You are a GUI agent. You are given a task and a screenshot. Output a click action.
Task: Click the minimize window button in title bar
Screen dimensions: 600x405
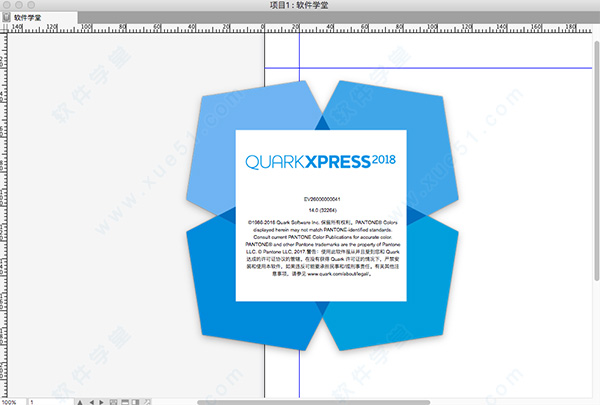(19, 5)
